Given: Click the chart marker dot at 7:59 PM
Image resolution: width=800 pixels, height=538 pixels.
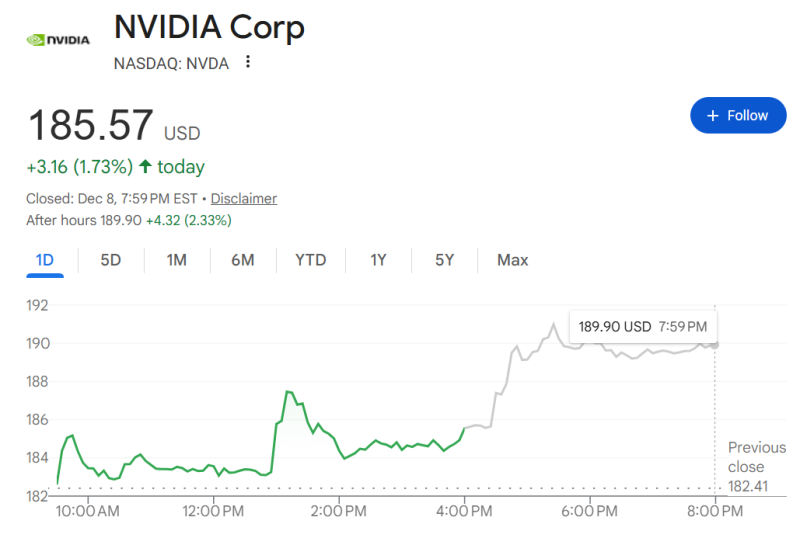Looking at the screenshot, I should point(715,343).
